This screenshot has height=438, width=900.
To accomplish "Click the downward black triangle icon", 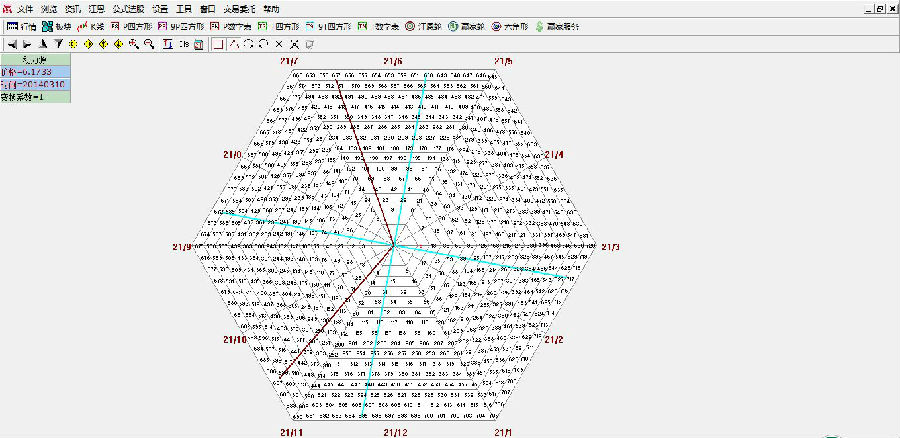I will tap(58, 44).
